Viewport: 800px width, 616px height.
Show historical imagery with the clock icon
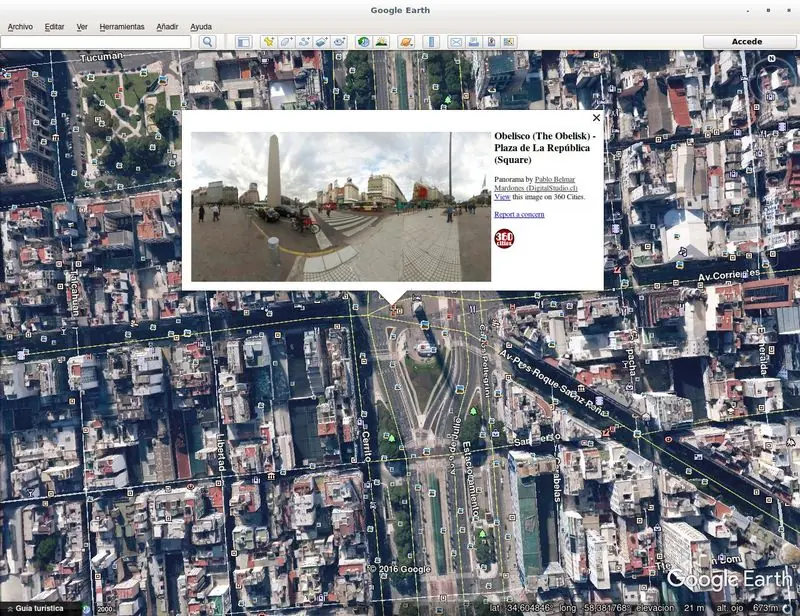point(363,42)
